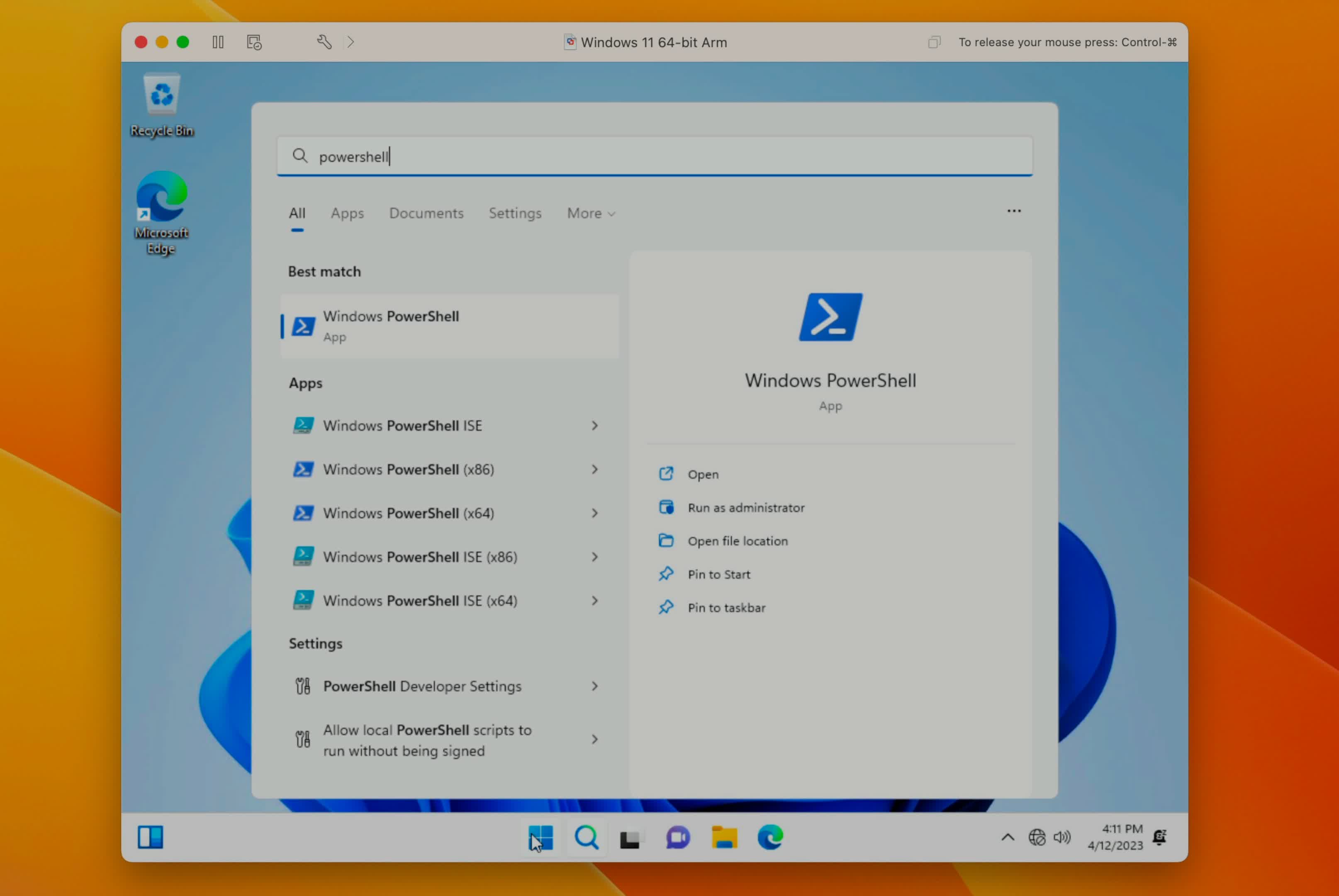Click the Windows Start button in the taskbar
Image resolution: width=1339 pixels, height=896 pixels.
[540, 838]
